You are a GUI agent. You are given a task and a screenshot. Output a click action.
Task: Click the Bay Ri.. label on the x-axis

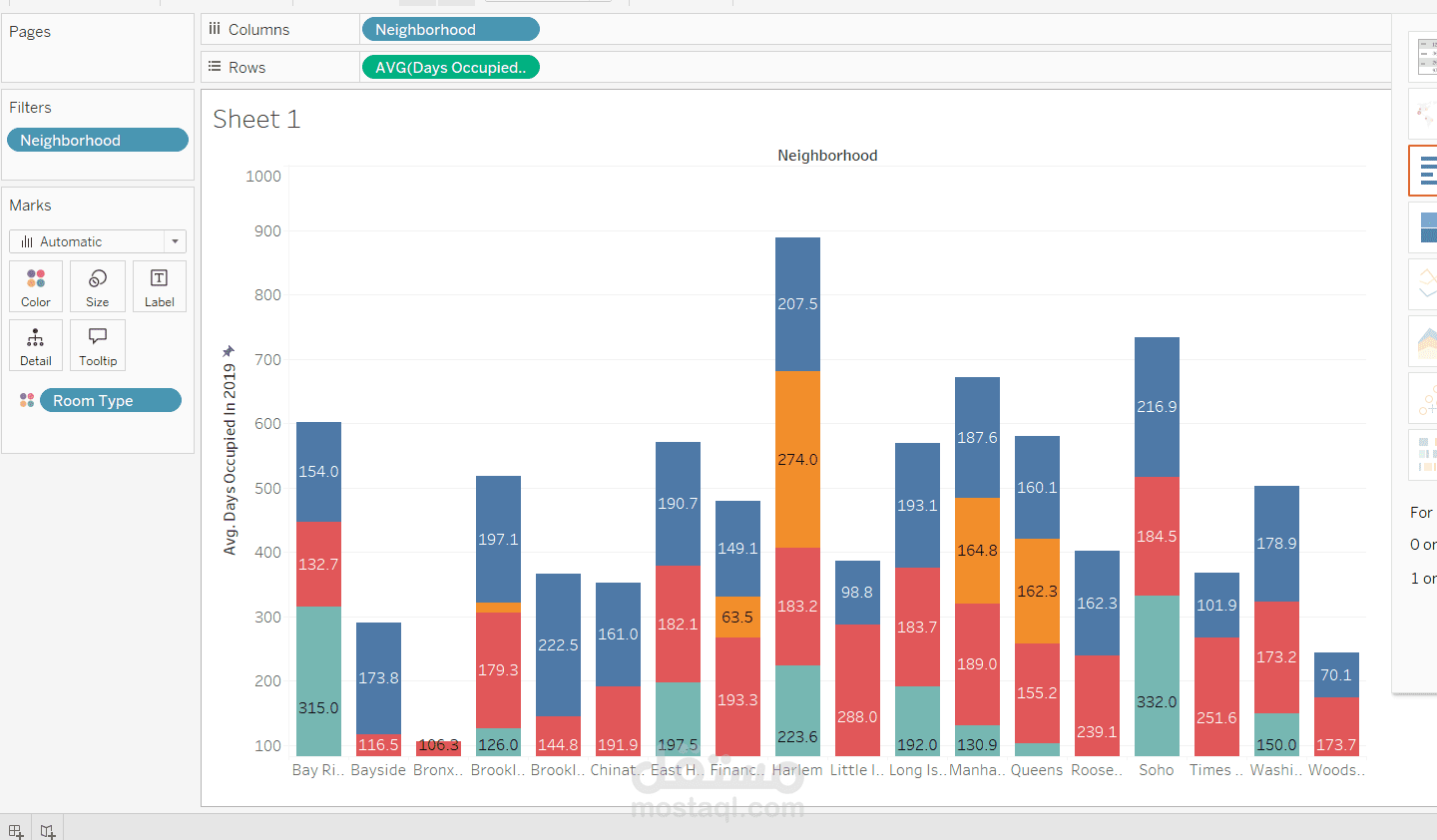[x=318, y=770]
